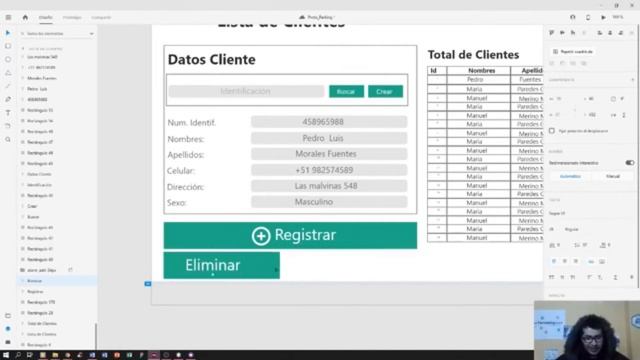Select the Line tool
The height and width of the screenshot is (360, 640).
click(8, 86)
